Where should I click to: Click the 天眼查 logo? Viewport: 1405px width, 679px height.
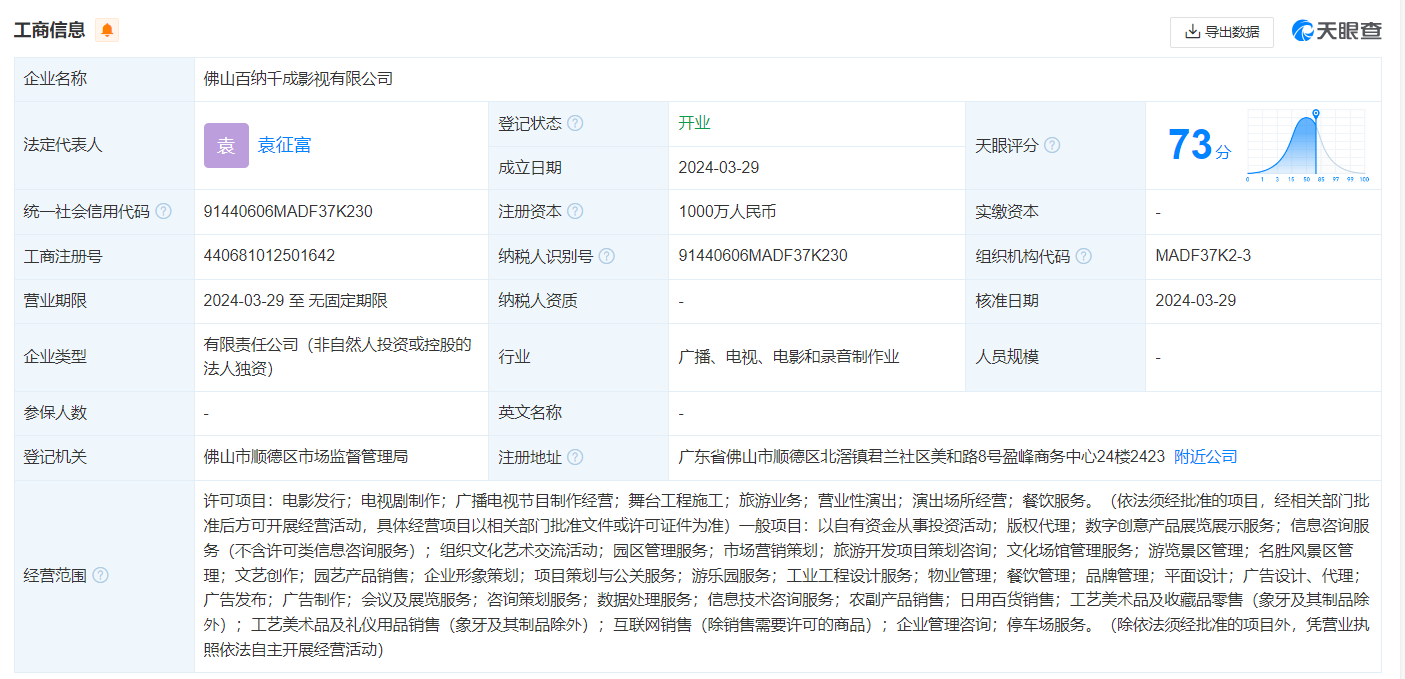(x=1337, y=31)
